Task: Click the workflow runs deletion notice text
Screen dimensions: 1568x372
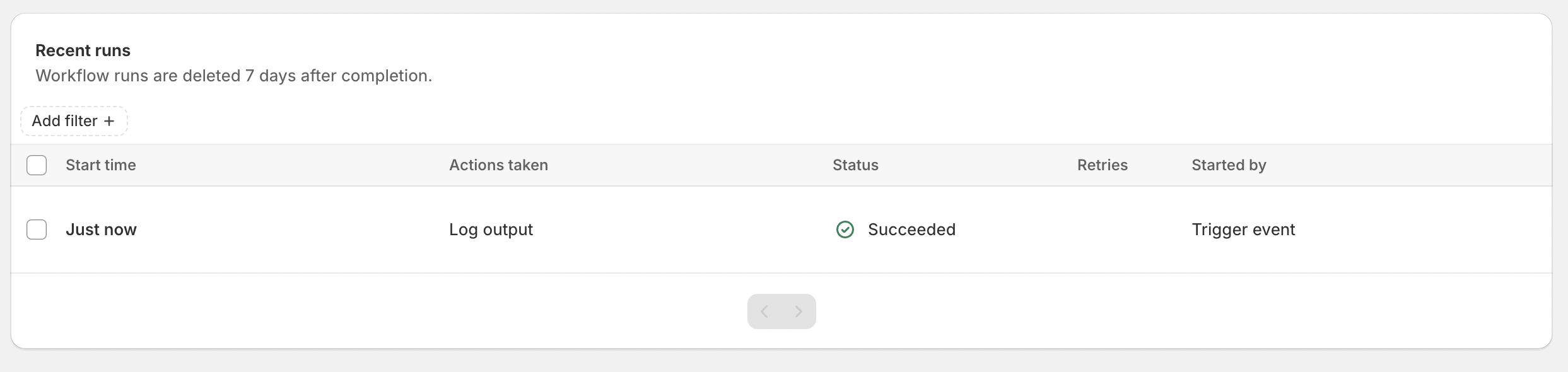Action: [x=233, y=76]
